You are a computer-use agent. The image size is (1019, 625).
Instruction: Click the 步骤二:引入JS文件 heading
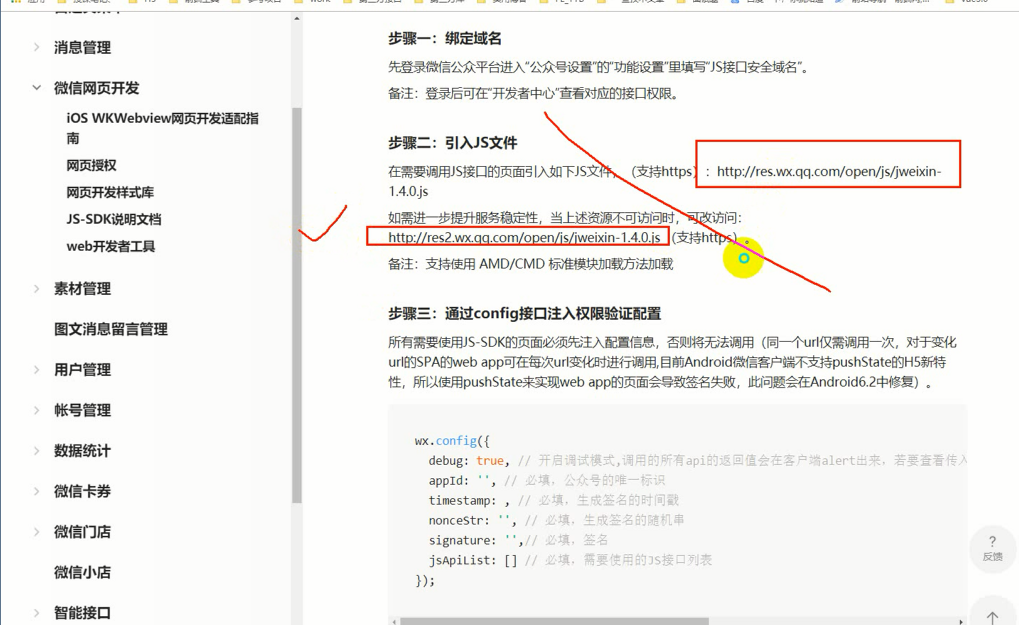(x=453, y=143)
